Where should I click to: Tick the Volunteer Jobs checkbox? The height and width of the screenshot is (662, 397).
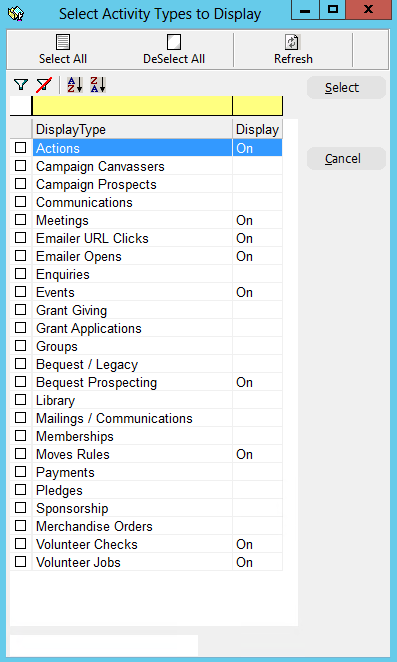pos(20,562)
